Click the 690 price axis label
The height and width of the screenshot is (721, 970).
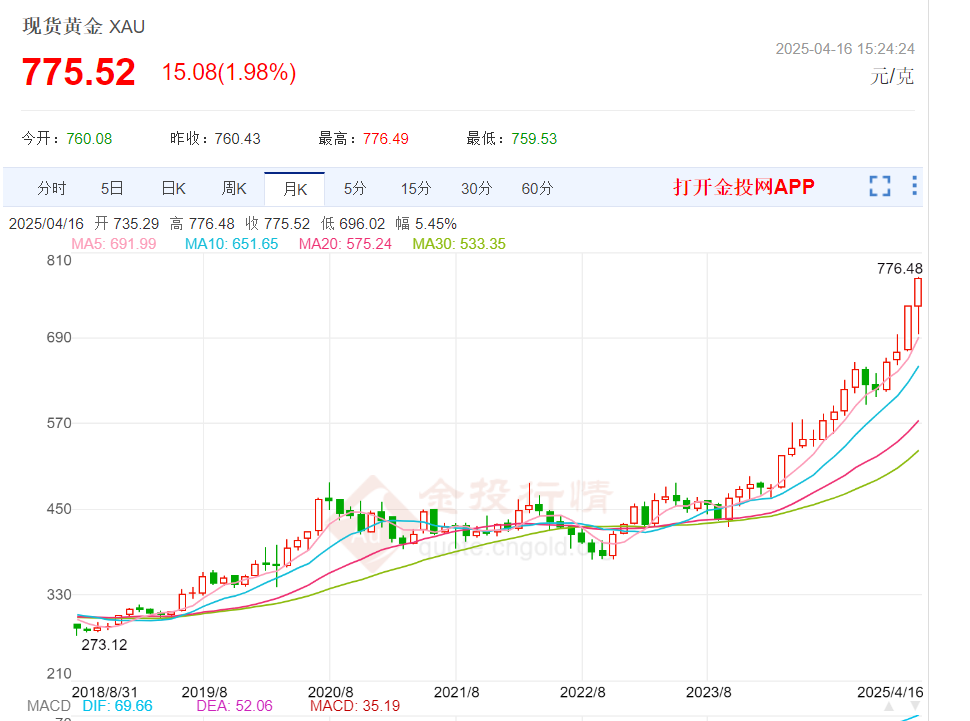(59, 337)
